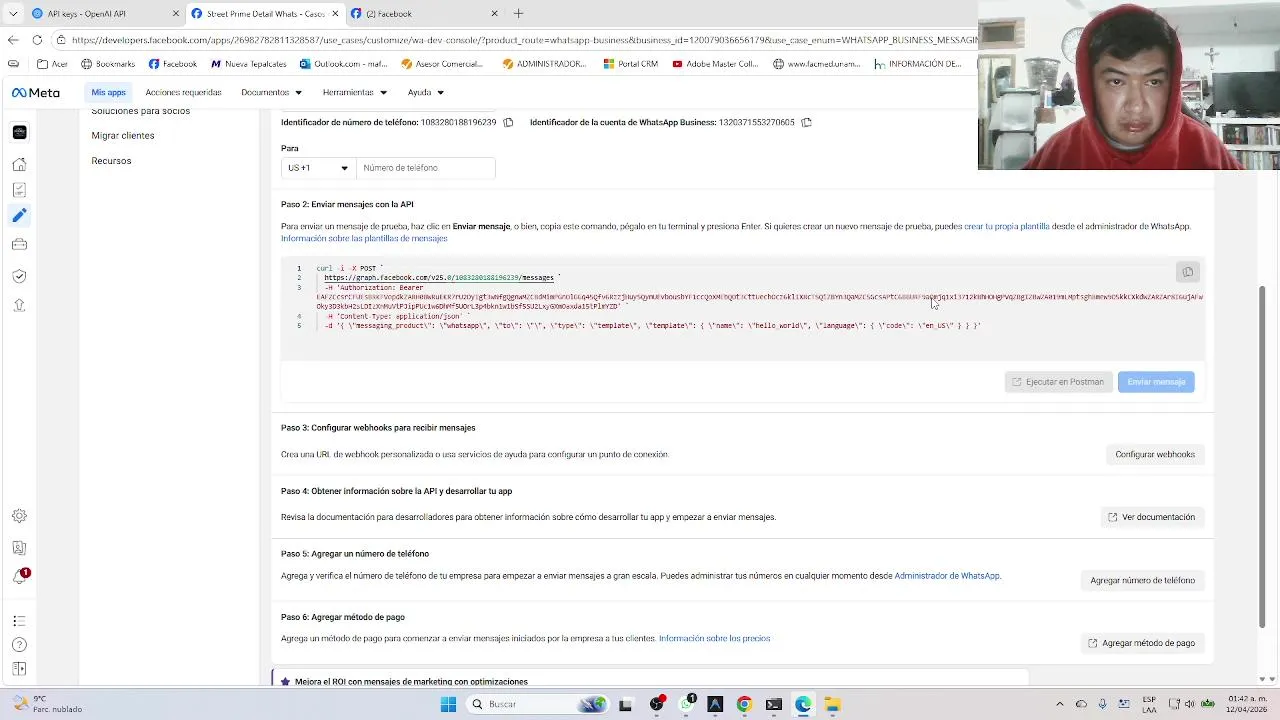Open File Explorer from the taskbar
Viewport: 1280px width, 720px height.
[832, 704]
